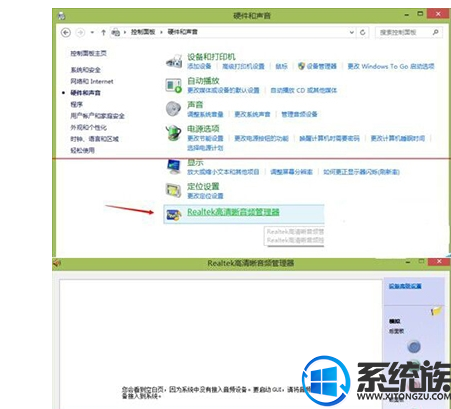The image size is (451, 409).
Task: Click the yellow folder icon in Realtek window
Action: pyautogui.click(x=436, y=311)
